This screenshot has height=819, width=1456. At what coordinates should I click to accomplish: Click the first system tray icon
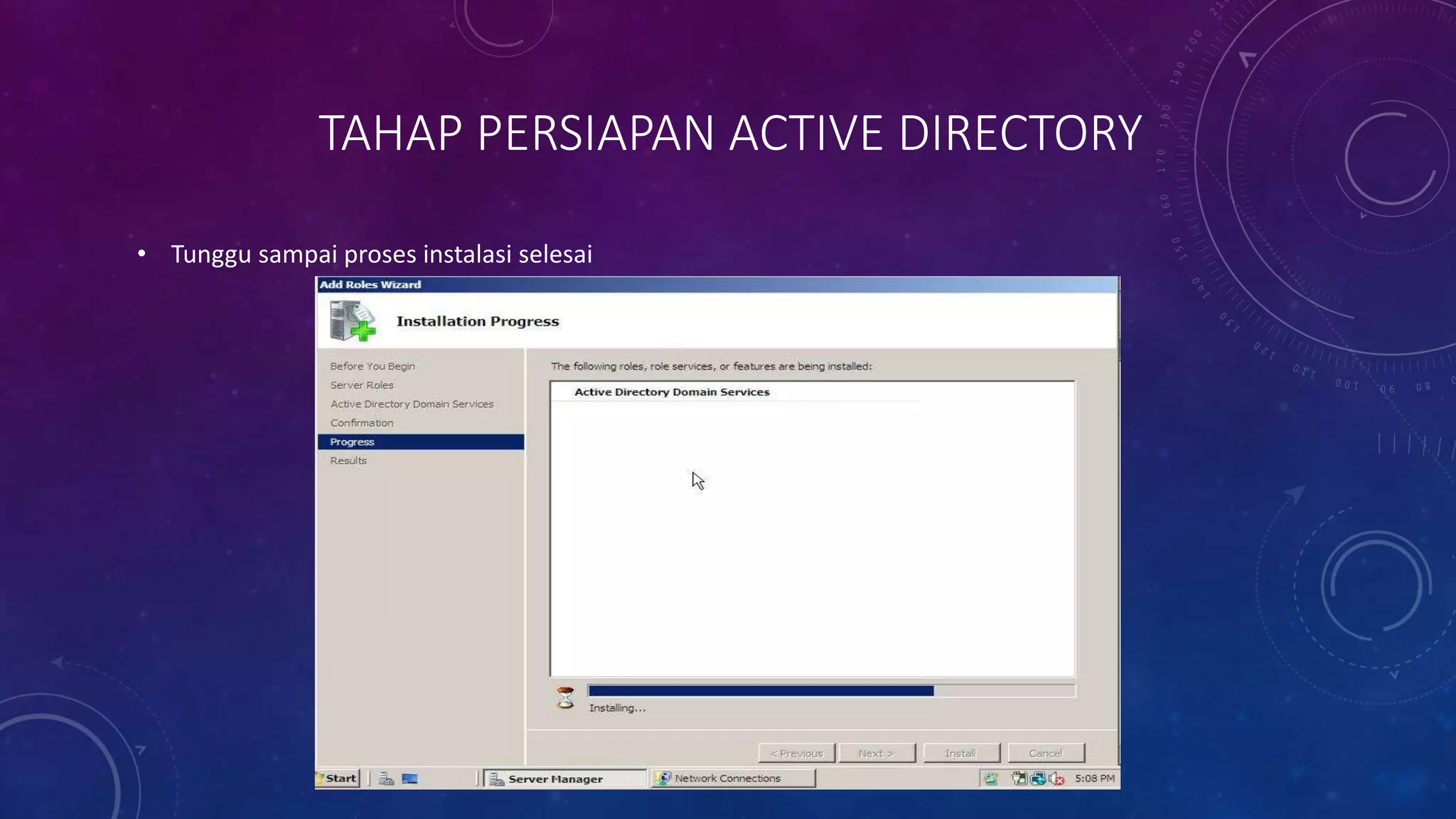coord(990,778)
